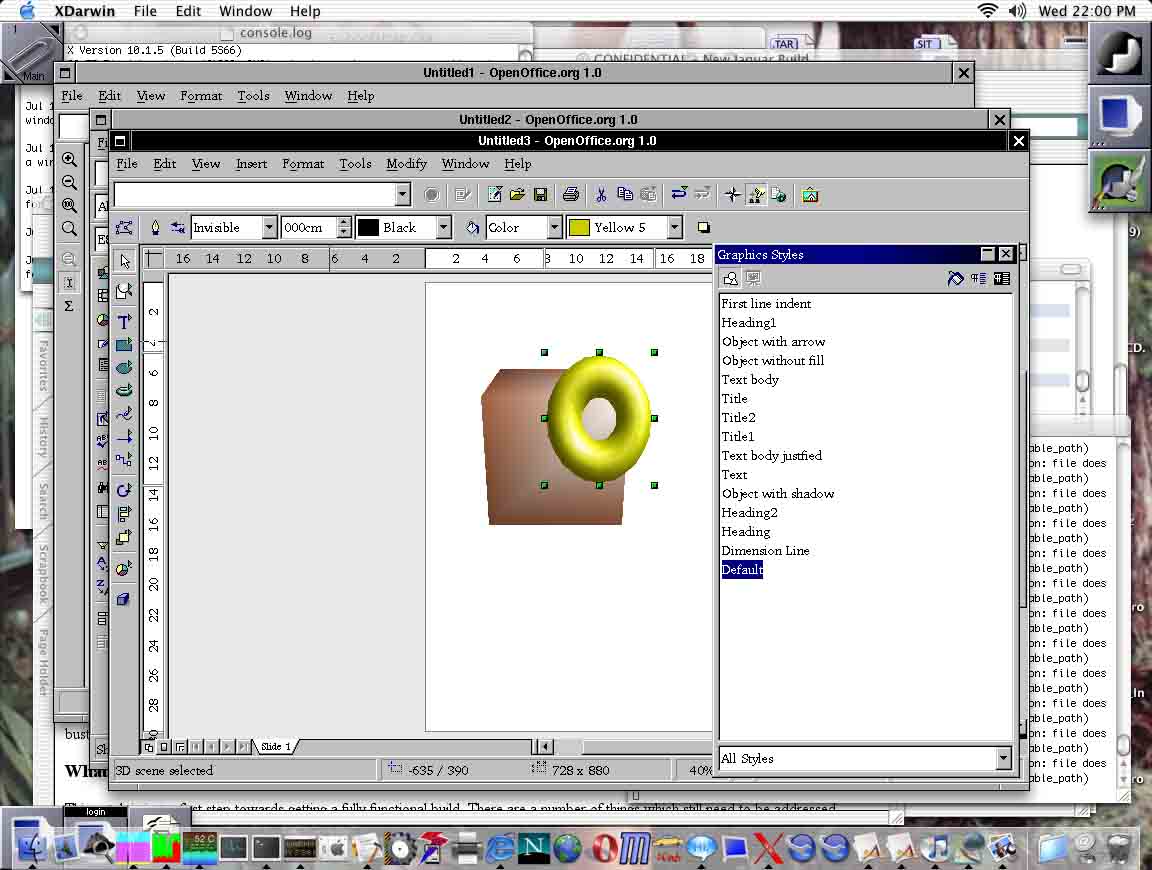This screenshot has height=870, width=1152.
Task: Cut the selection with the scissors icon
Action: [601, 195]
